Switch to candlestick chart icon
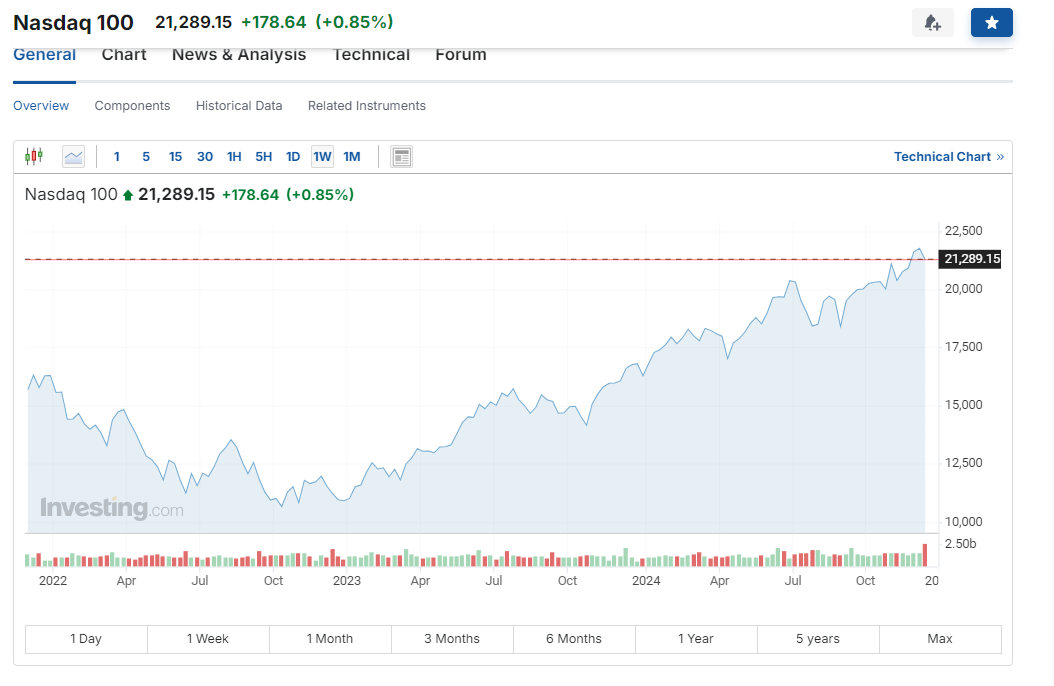 (x=34, y=157)
